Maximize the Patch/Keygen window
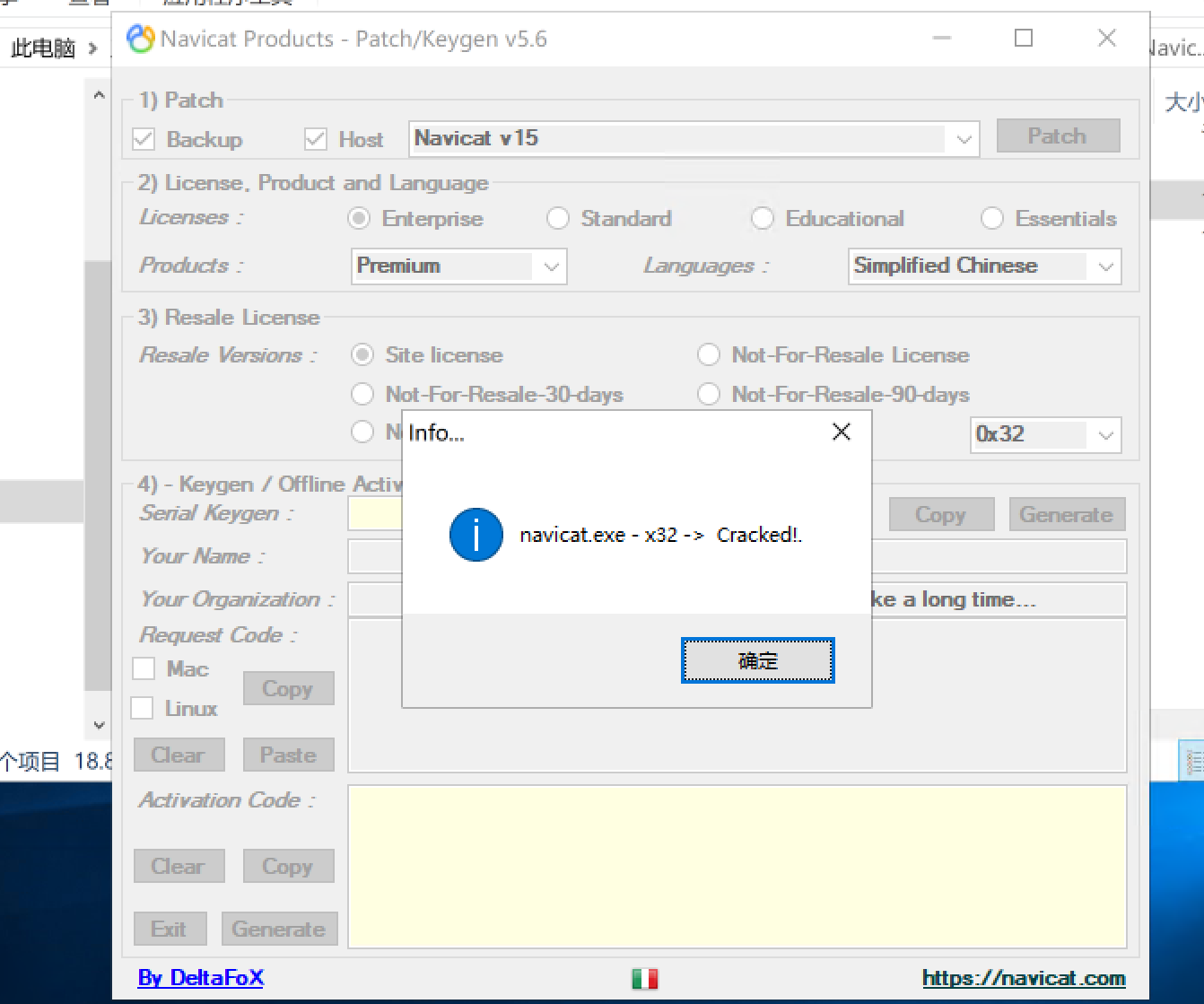This screenshot has height=1004, width=1204. pos(1024,39)
